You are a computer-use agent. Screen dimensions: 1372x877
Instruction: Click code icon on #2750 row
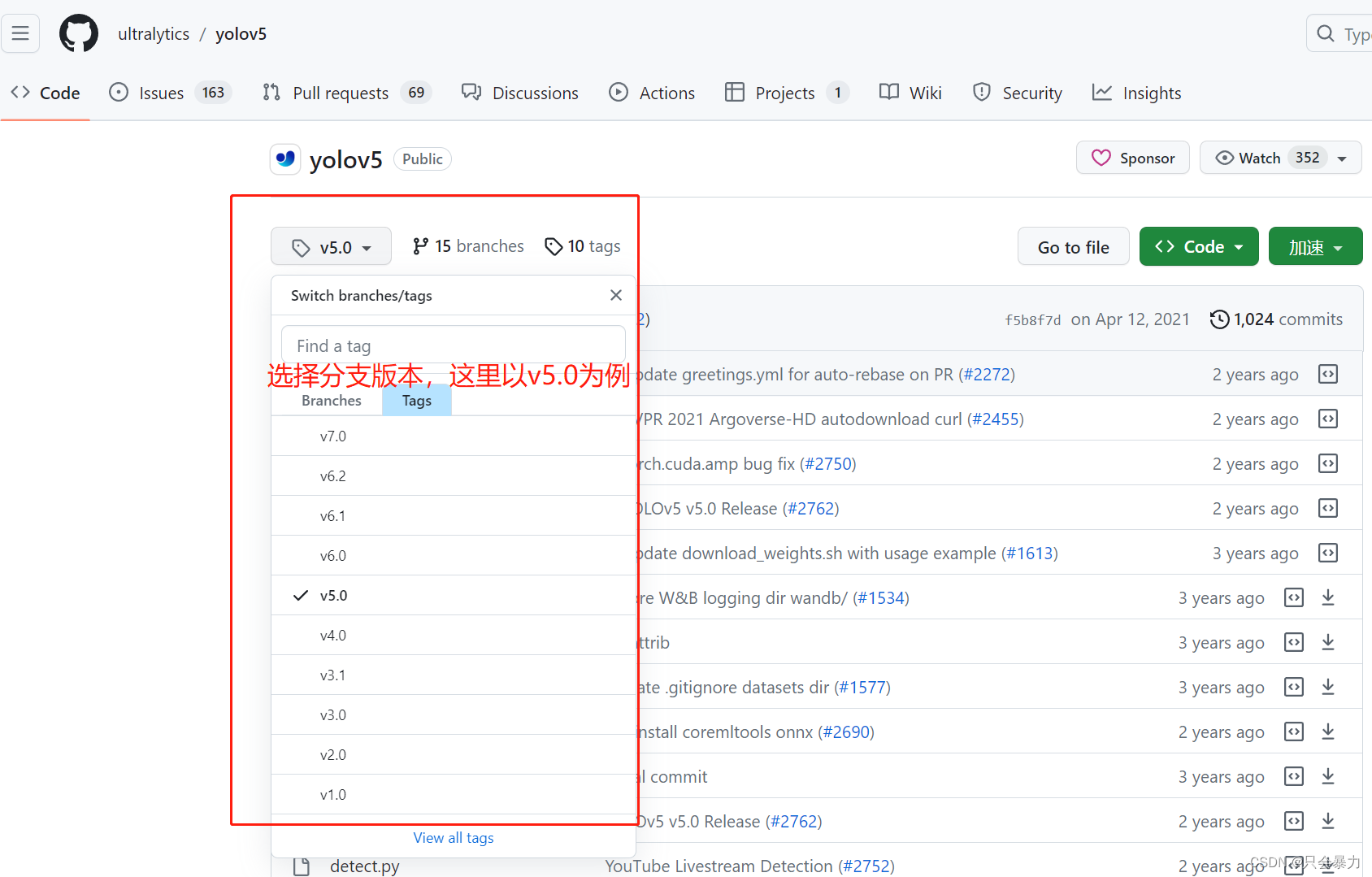(1328, 463)
